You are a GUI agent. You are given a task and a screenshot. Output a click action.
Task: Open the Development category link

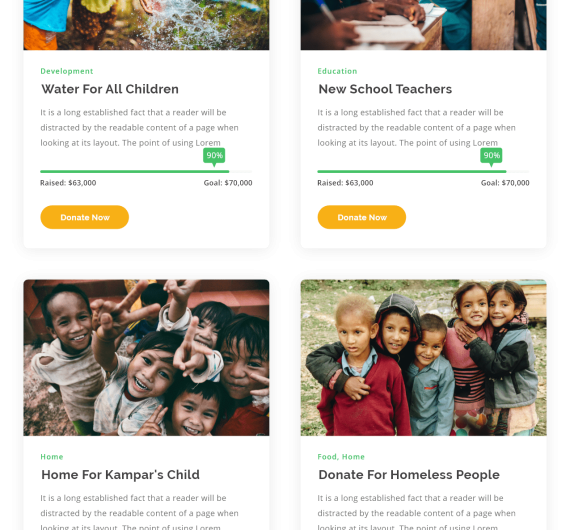coord(67,71)
